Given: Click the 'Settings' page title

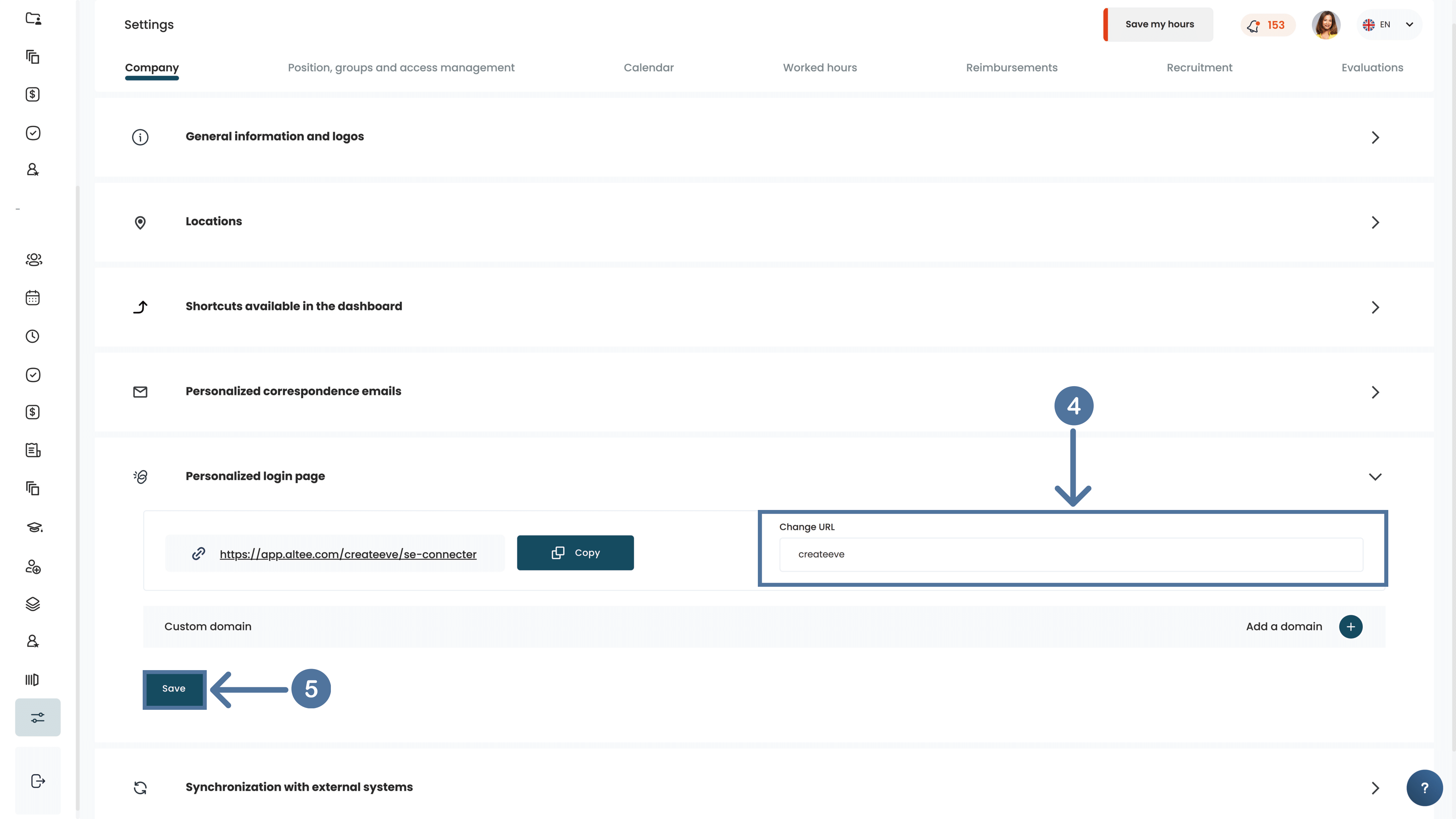Looking at the screenshot, I should pyautogui.click(x=149, y=25).
